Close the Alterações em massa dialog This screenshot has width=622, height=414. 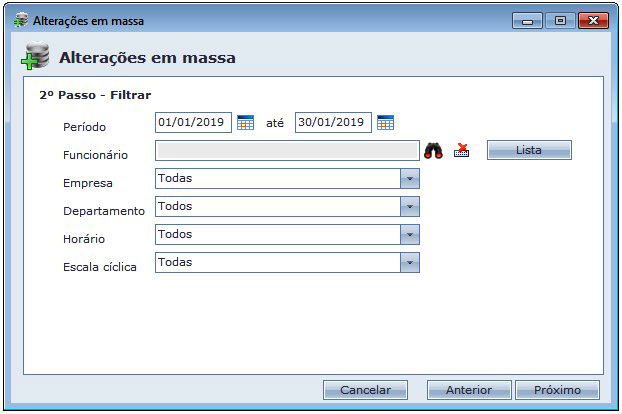click(x=593, y=20)
